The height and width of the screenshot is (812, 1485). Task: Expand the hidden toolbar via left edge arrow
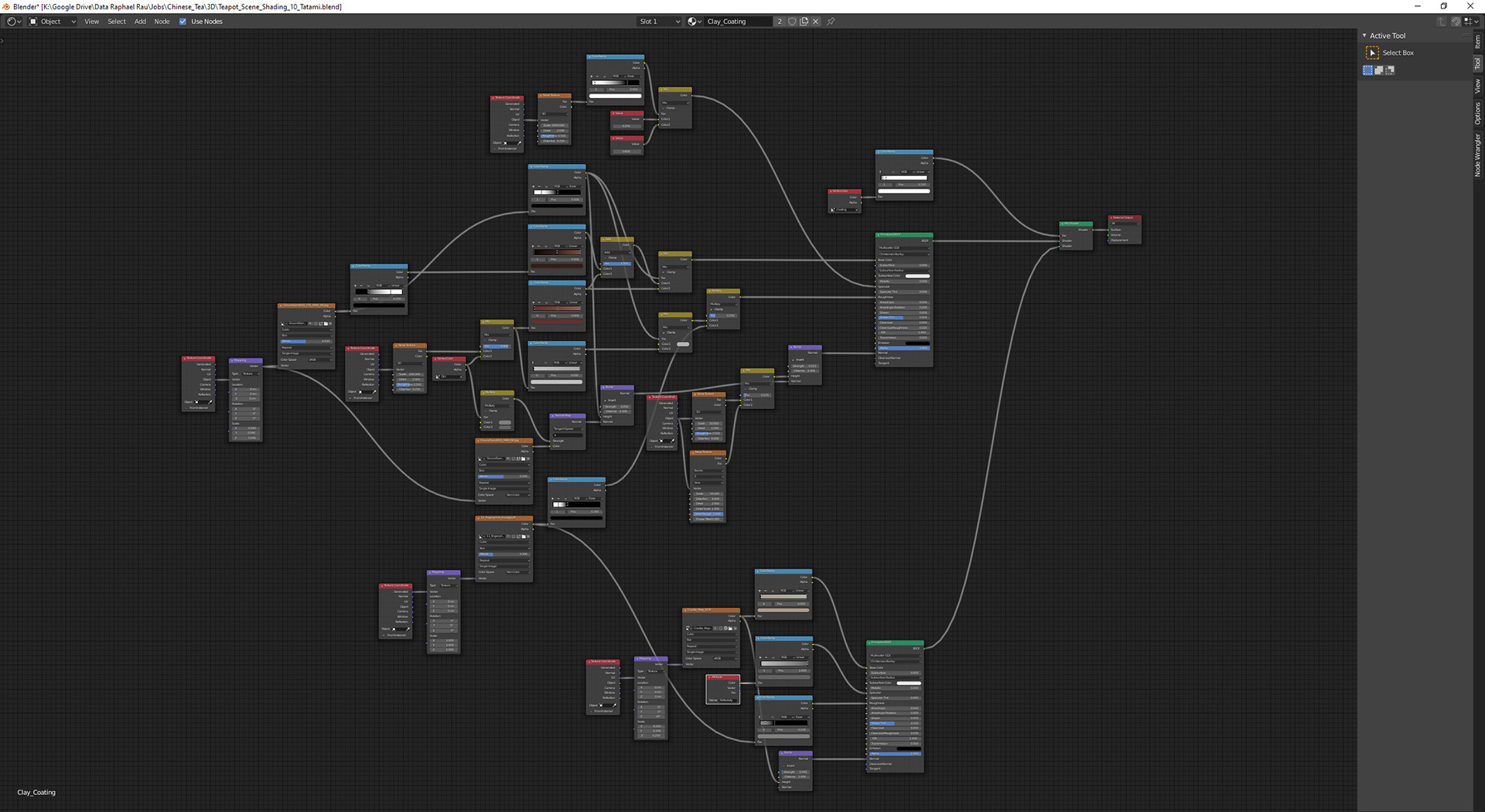(2, 40)
